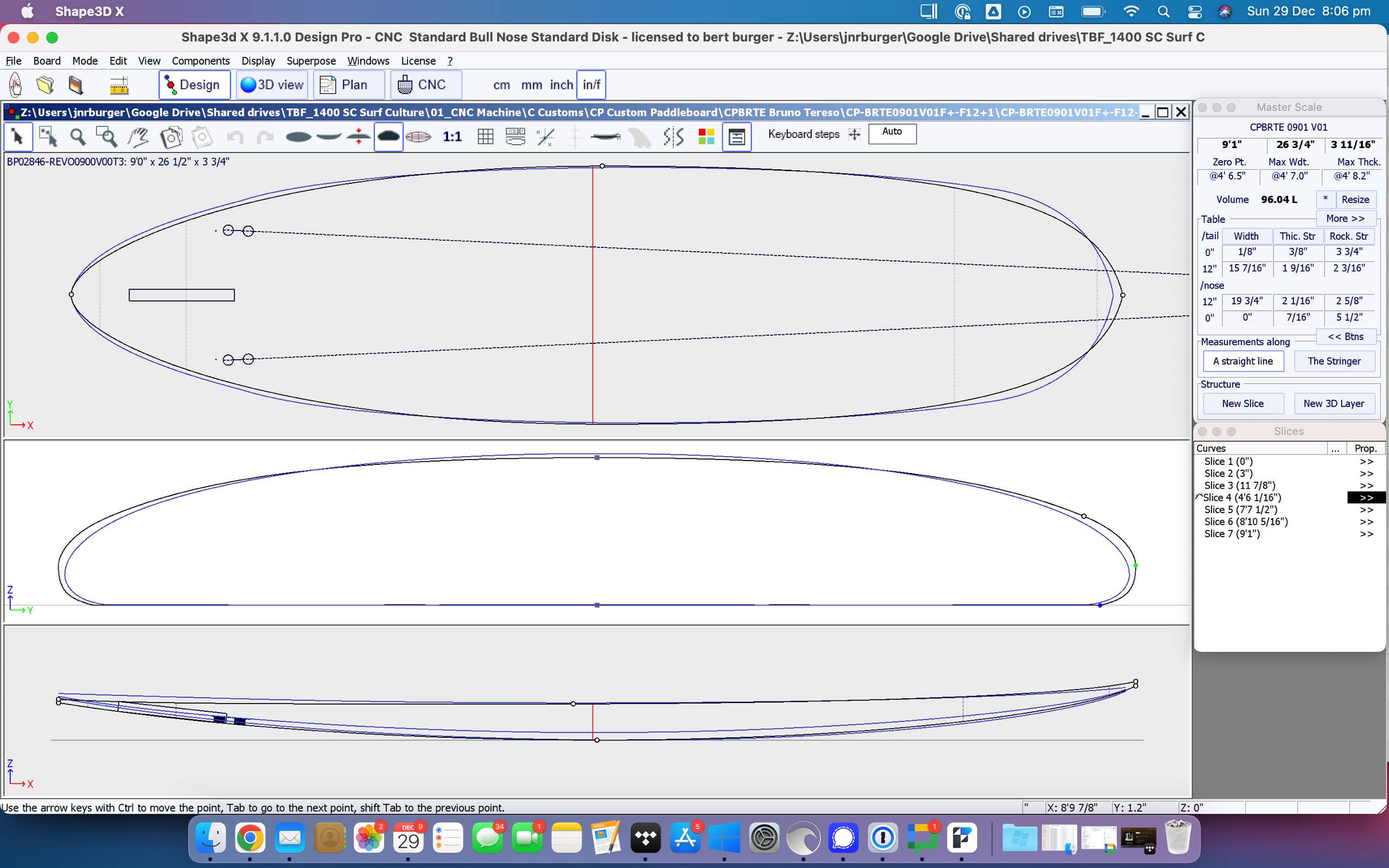Click the symmetry mirror icon

(674, 137)
